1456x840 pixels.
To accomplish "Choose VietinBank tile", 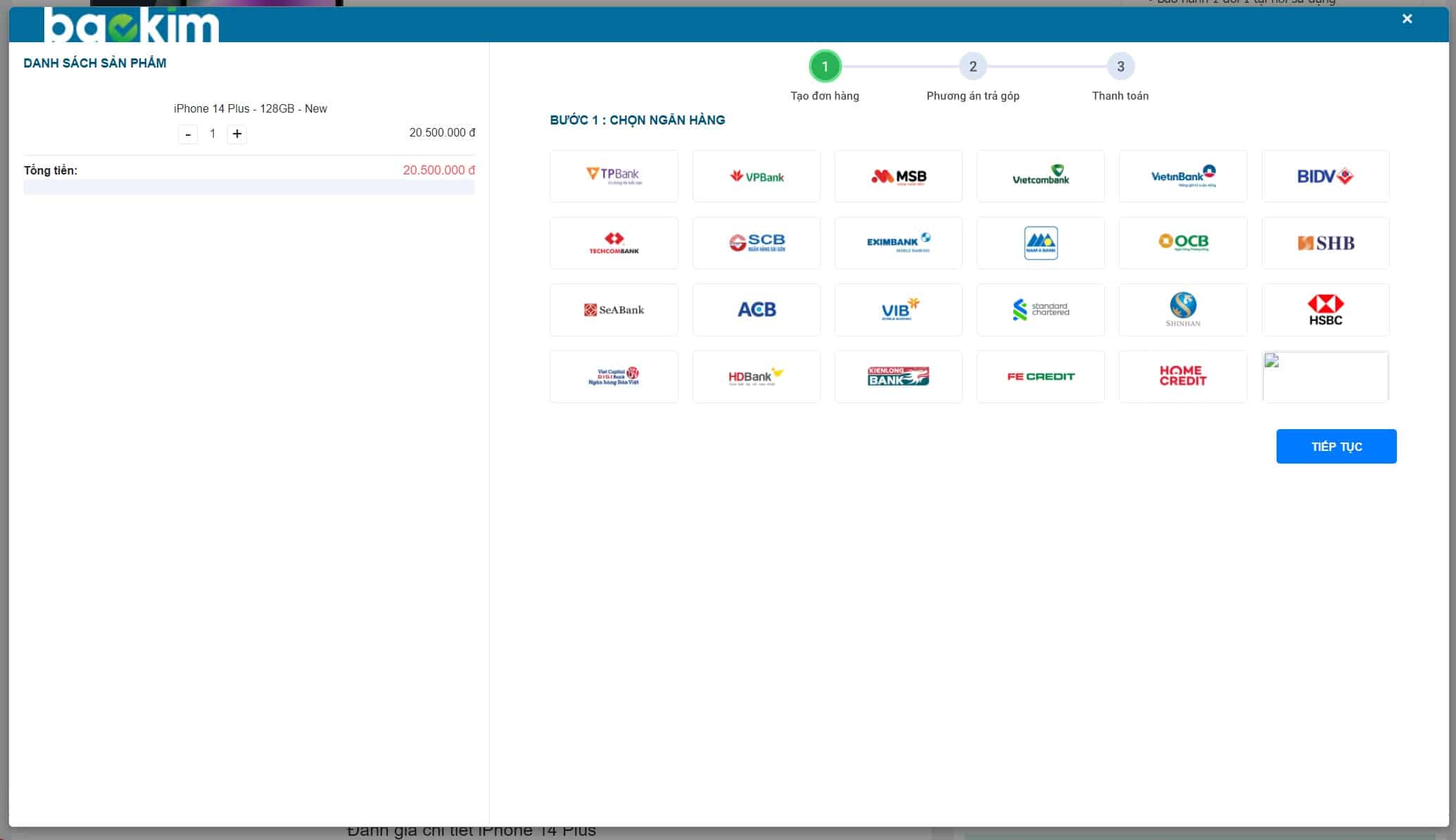I will click(x=1183, y=176).
